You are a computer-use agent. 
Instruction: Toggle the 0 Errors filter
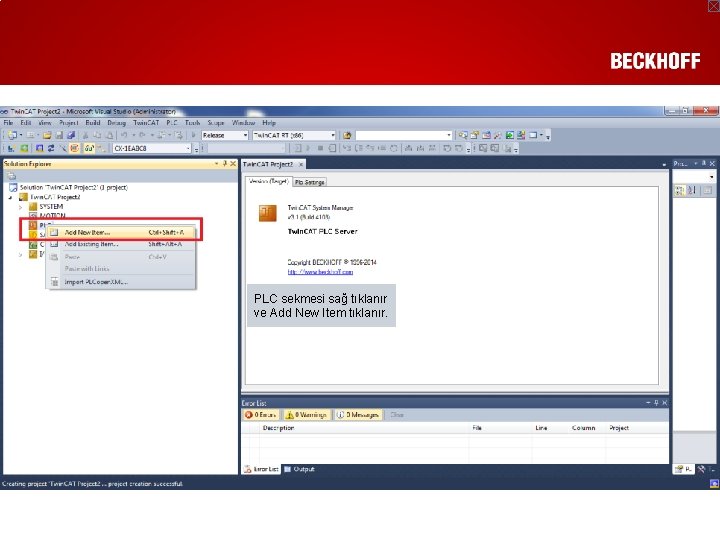[261, 415]
